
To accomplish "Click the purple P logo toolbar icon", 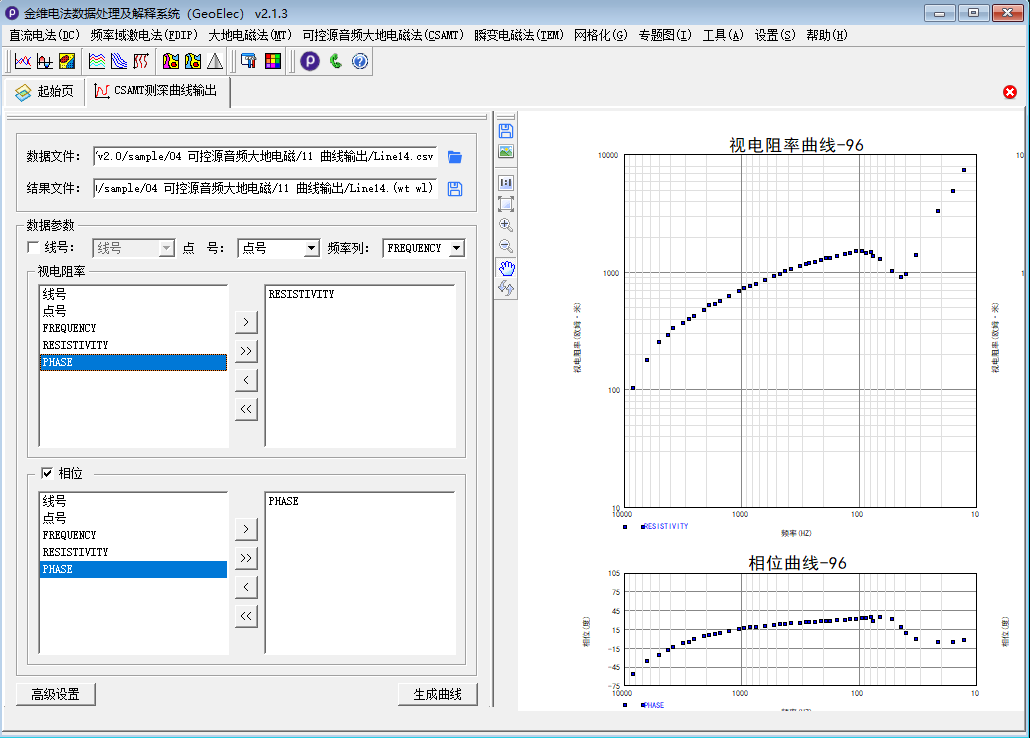I will tap(310, 62).
